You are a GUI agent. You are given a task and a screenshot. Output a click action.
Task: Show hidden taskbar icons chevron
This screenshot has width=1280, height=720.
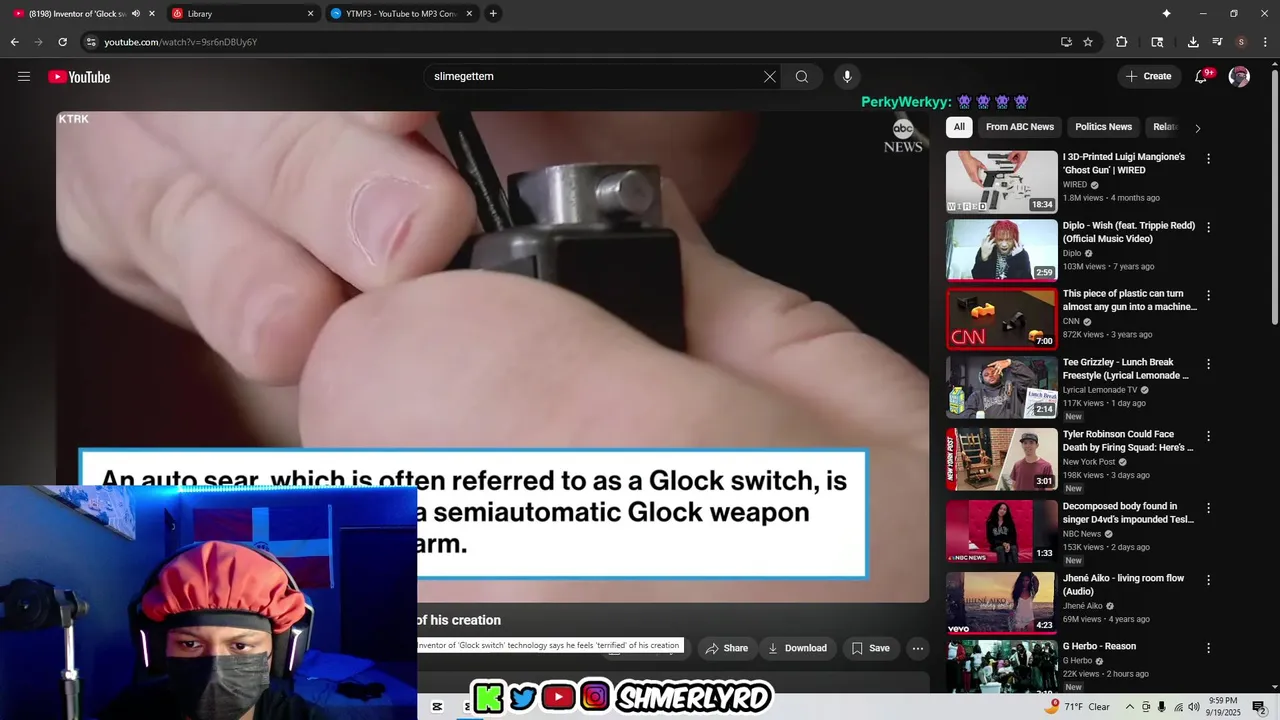click(1130, 707)
